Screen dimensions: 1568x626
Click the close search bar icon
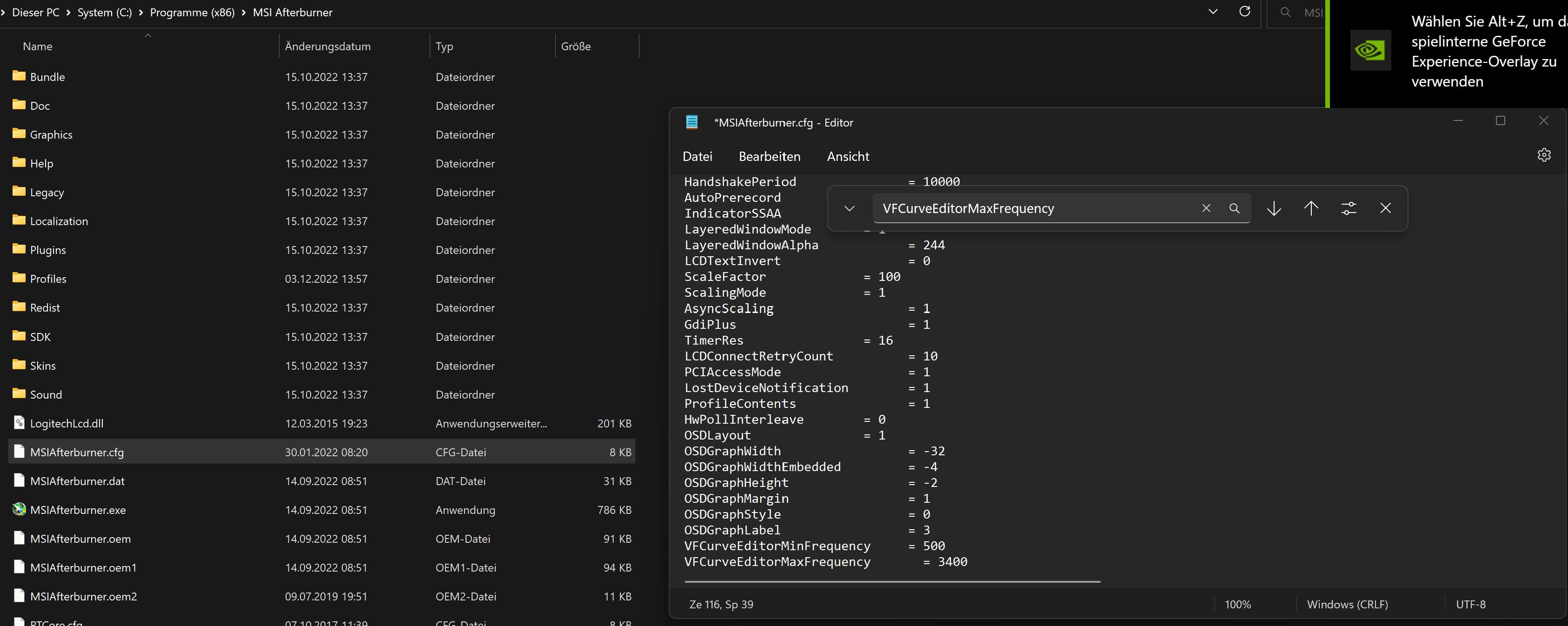(1386, 208)
